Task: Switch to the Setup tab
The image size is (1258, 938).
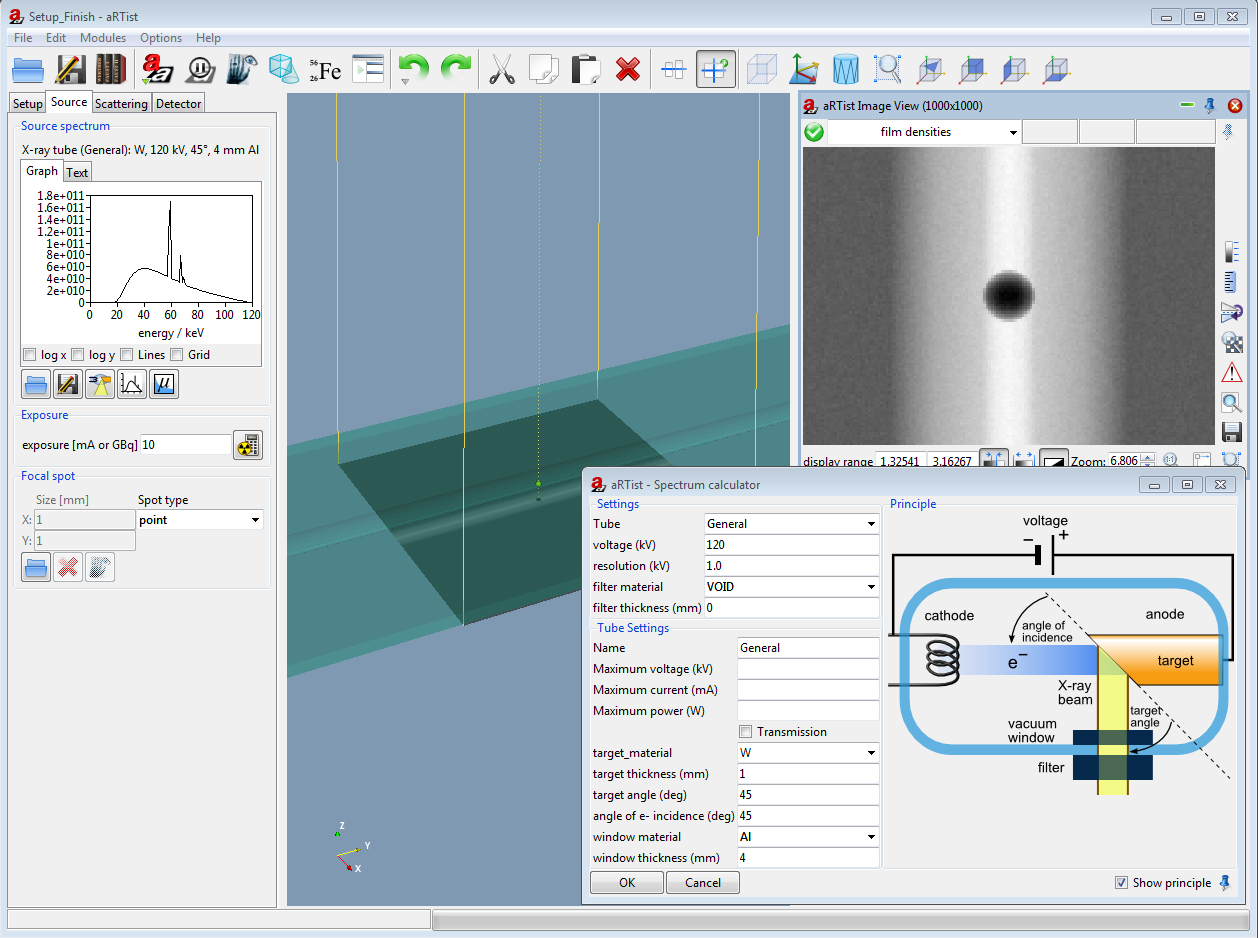Action: (x=28, y=104)
